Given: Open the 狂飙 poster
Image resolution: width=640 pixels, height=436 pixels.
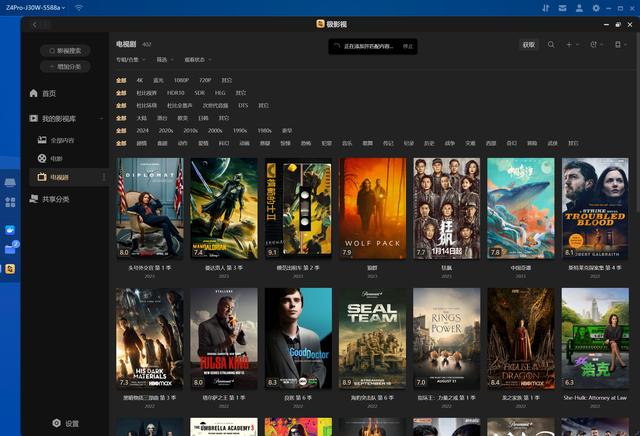Looking at the screenshot, I should pos(447,208).
